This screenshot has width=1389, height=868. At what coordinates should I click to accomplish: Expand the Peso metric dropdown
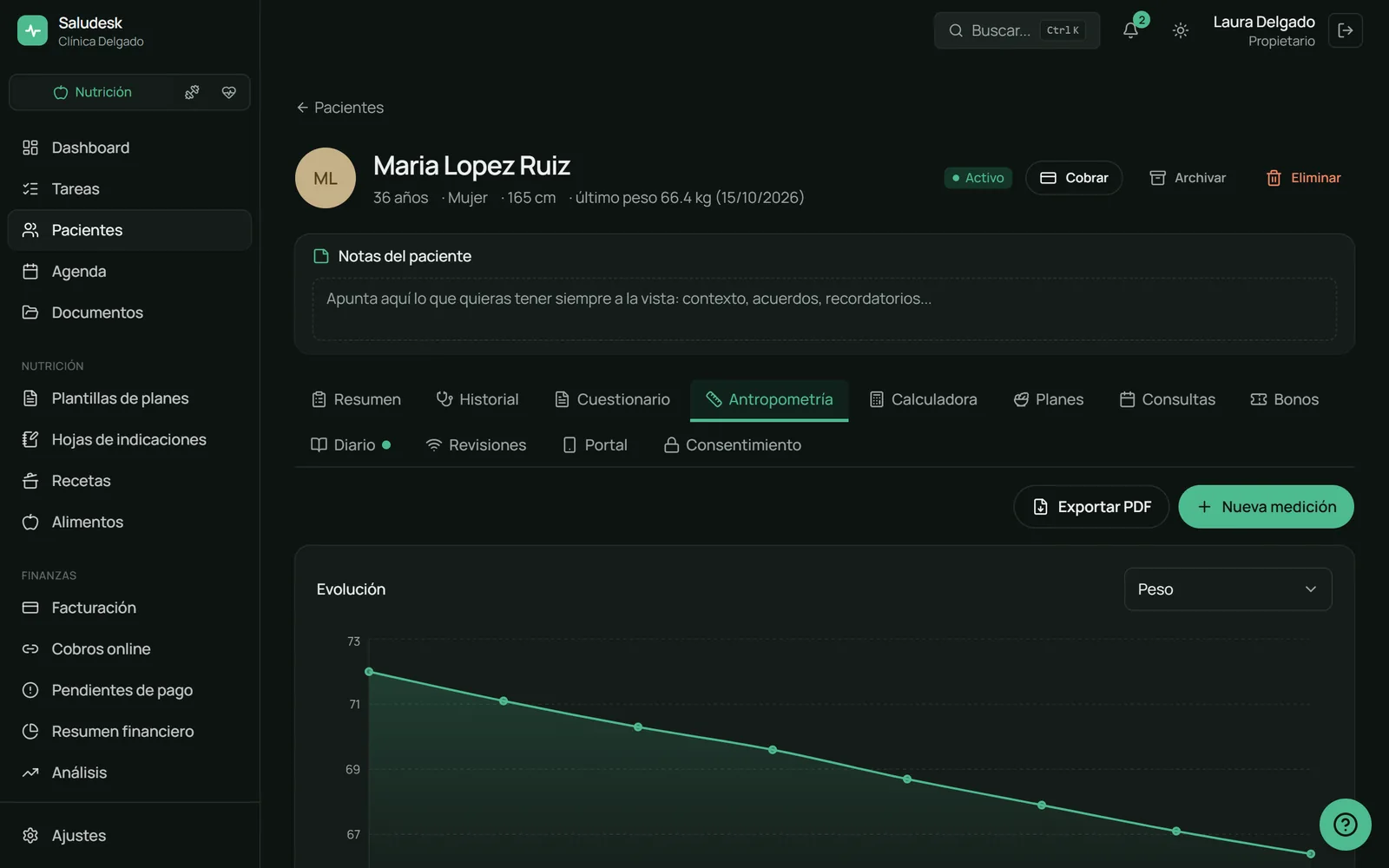click(1228, 589)
